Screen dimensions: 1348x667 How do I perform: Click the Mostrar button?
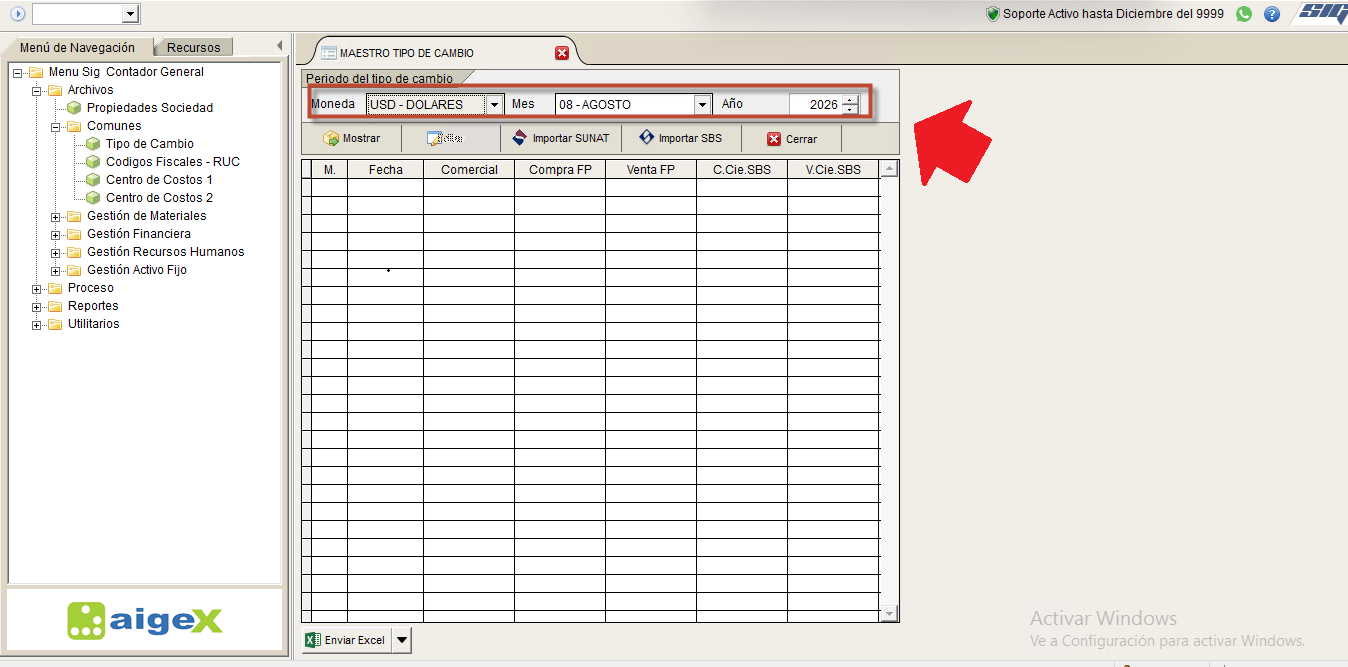tap(352, 138)
